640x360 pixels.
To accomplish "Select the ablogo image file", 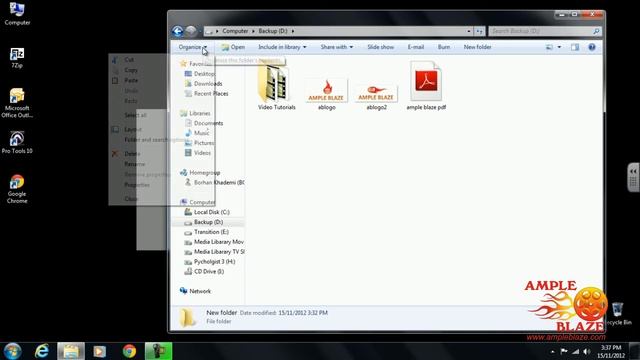I will pyautogui.click(x=327, y=94).
